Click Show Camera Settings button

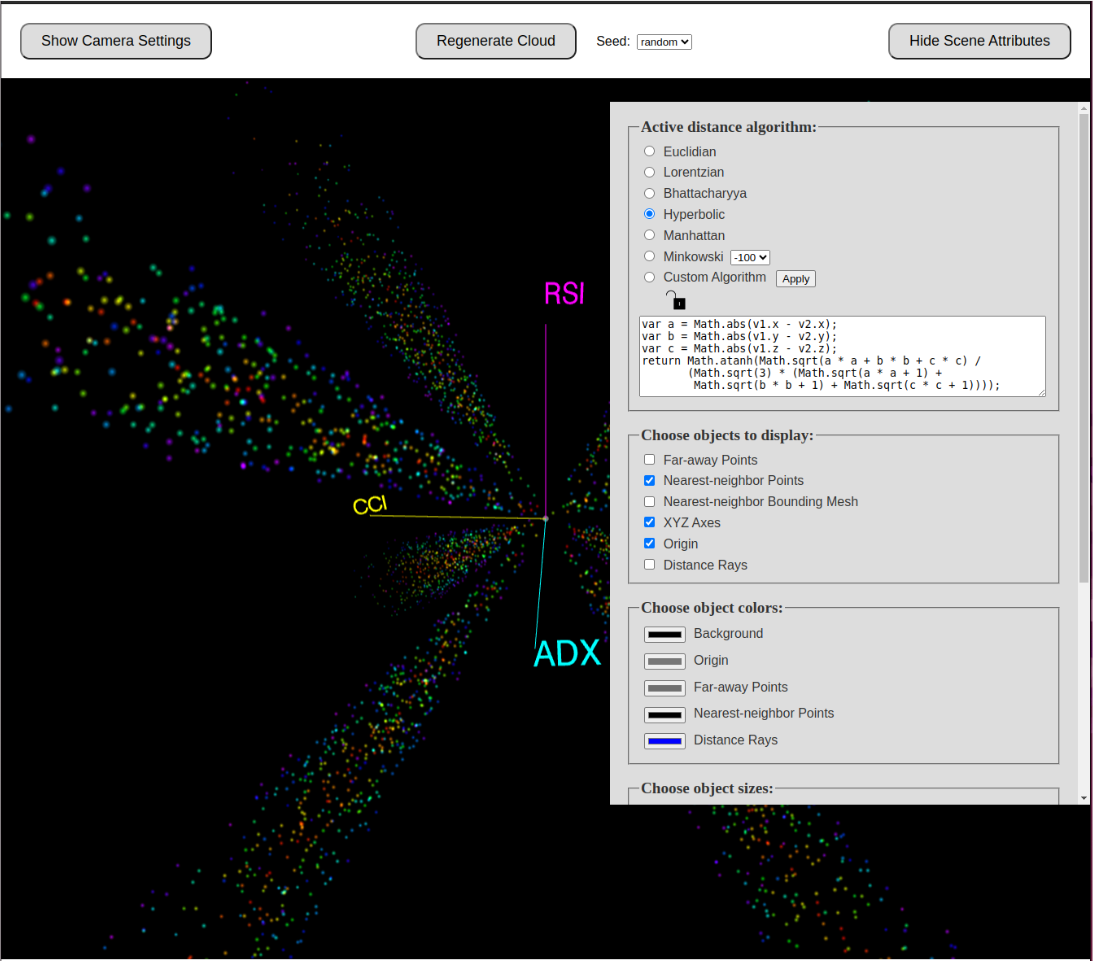click(x=116, y=41)
